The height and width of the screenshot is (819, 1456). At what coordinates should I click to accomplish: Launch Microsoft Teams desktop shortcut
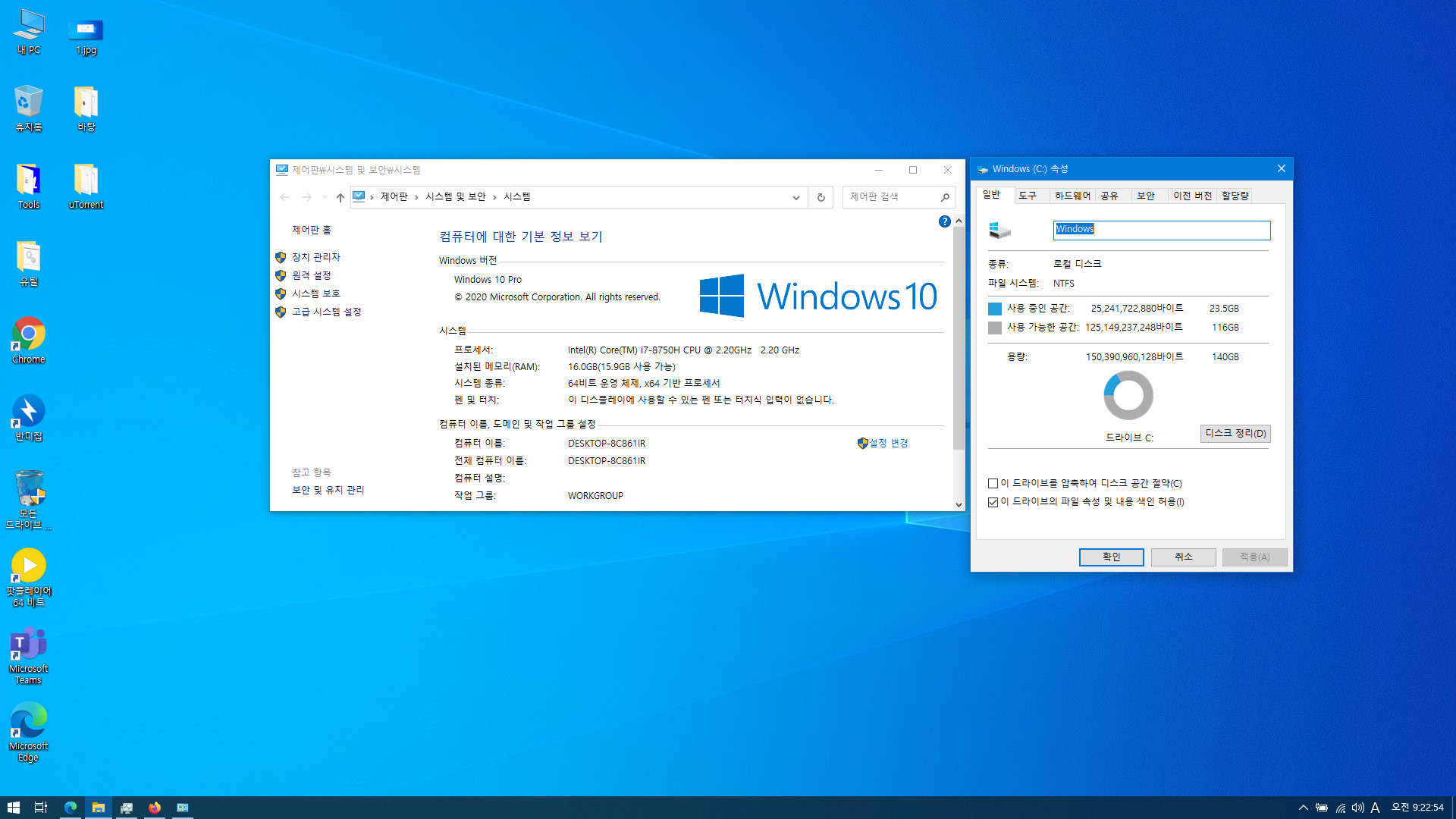point(29,656)
